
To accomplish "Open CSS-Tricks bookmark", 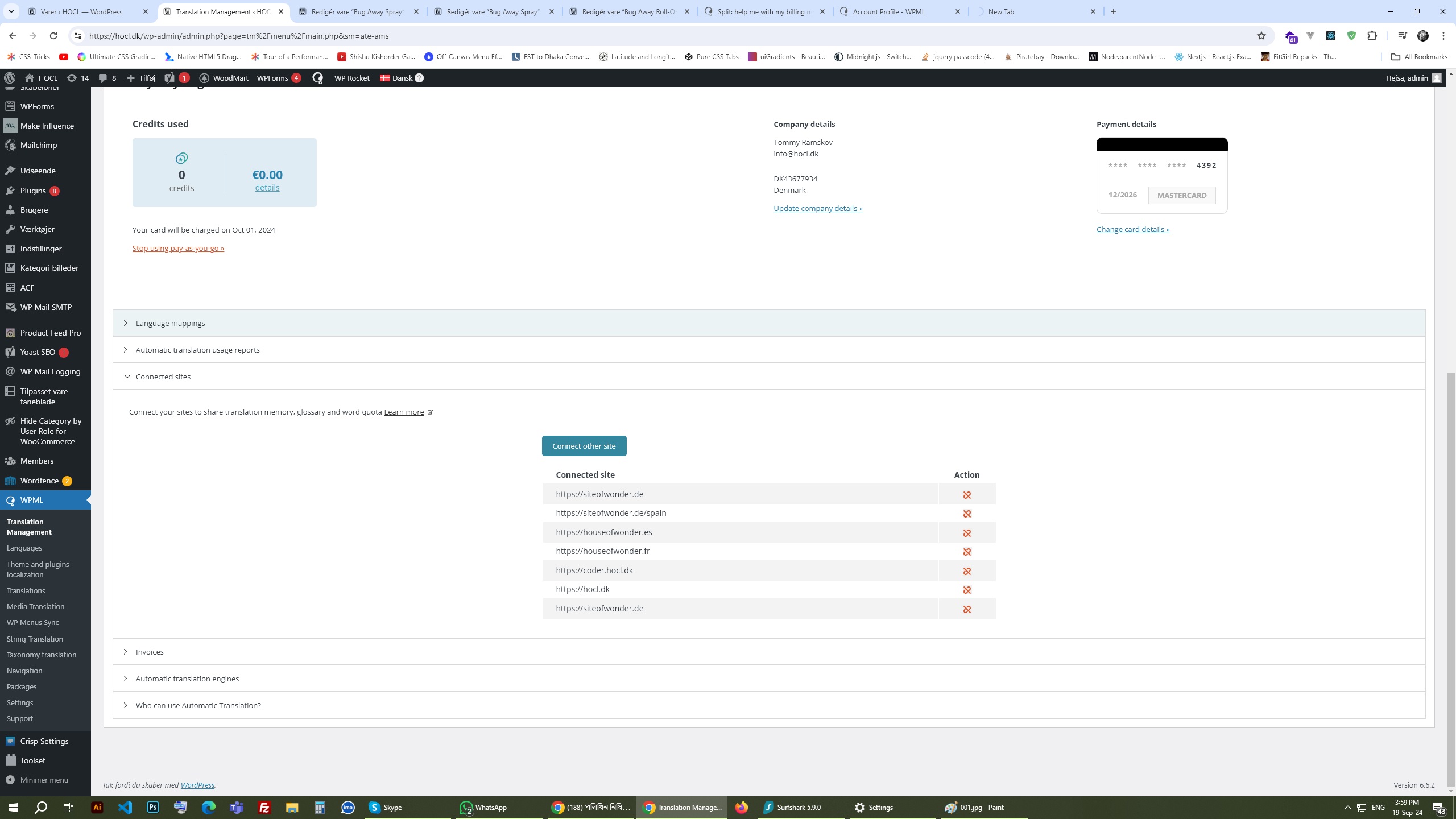I will tap(28, 57).
